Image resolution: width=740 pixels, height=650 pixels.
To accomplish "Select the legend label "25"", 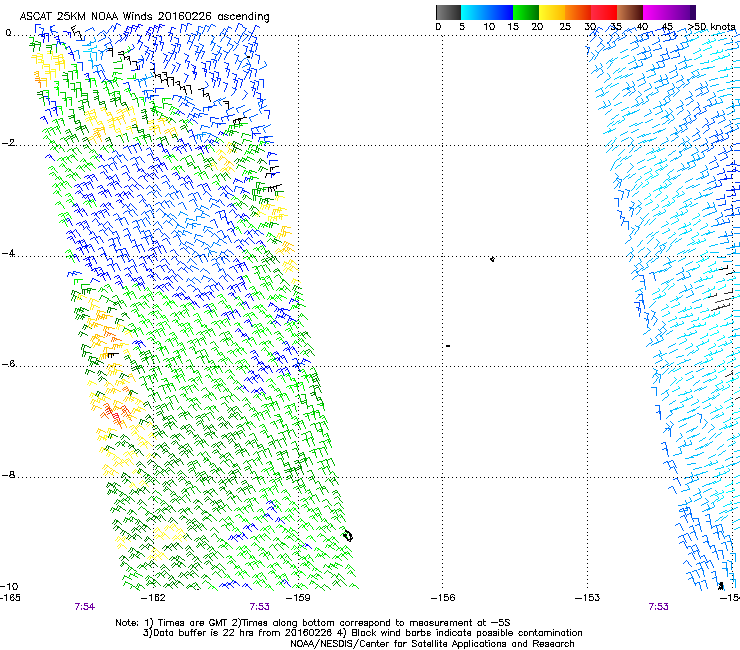I will click(x=565, y=27).
